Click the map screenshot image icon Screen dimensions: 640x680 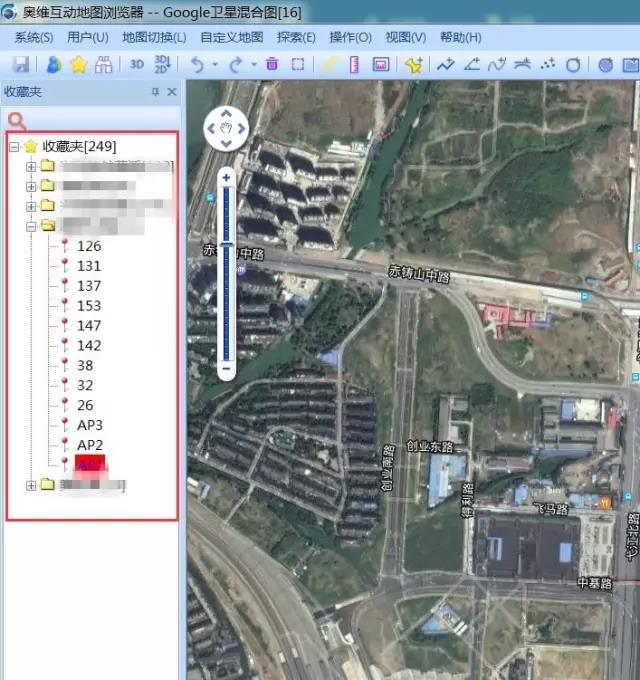pyautogui.click(x=381, y=65)
